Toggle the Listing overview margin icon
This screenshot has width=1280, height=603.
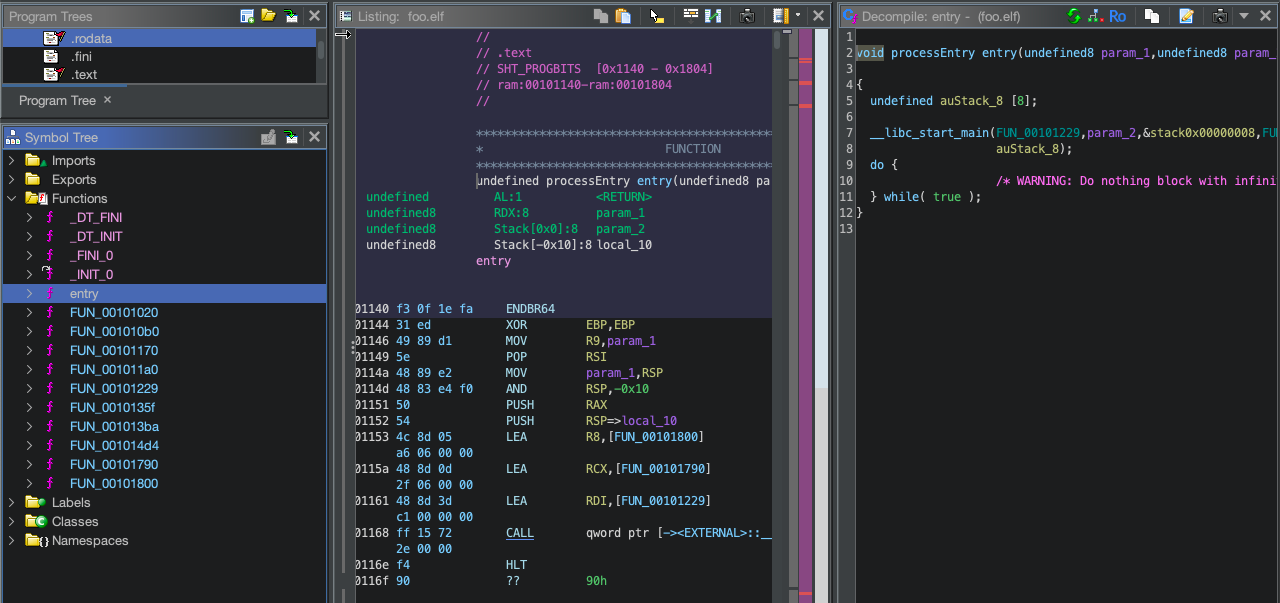point(780,16)
